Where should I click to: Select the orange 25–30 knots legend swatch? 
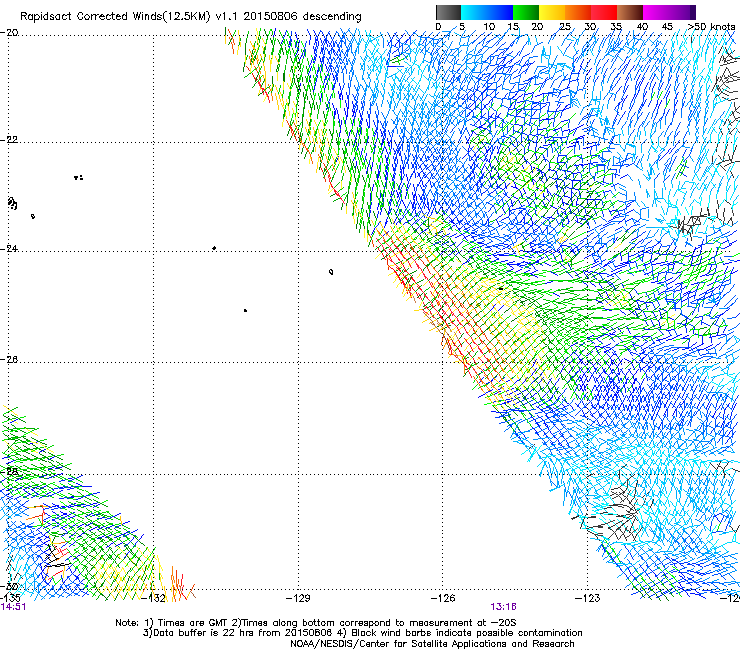(x=578, y=12)
